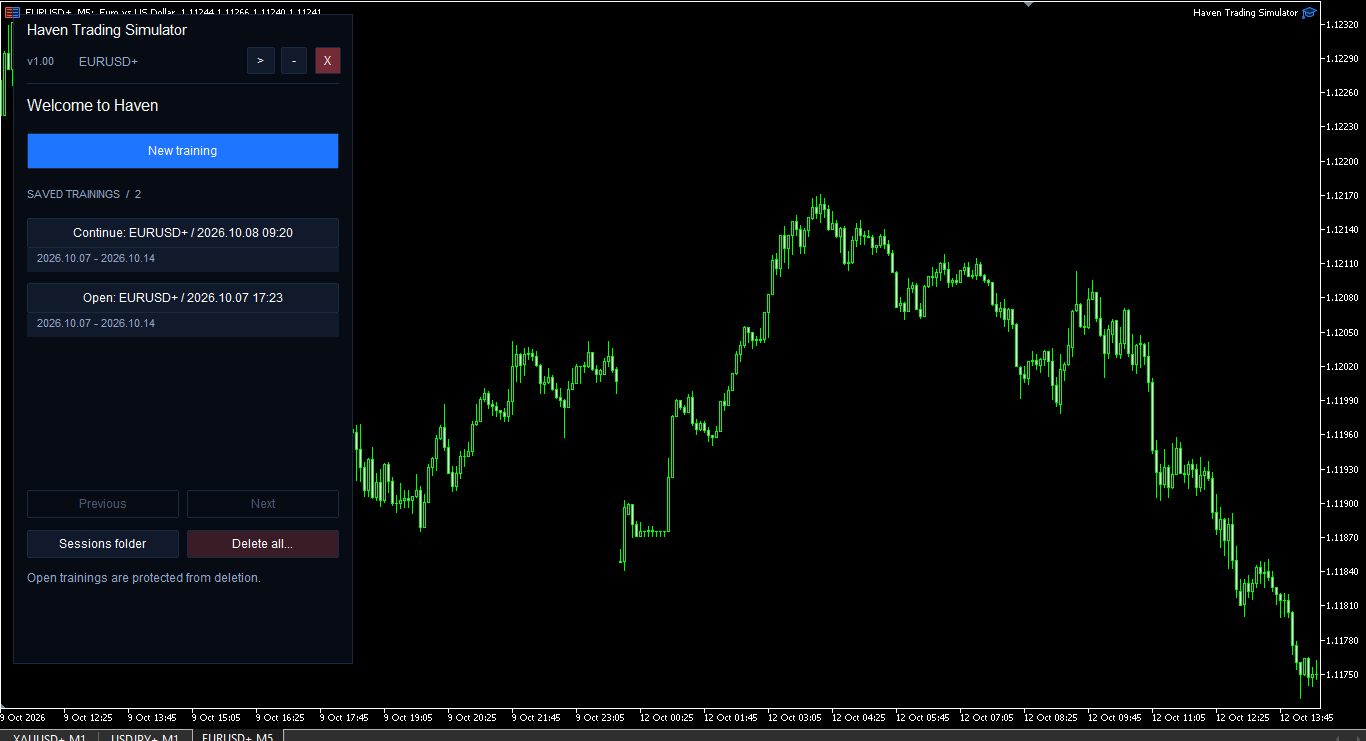Minimize the Haven panel using the - button

(294, 61)
